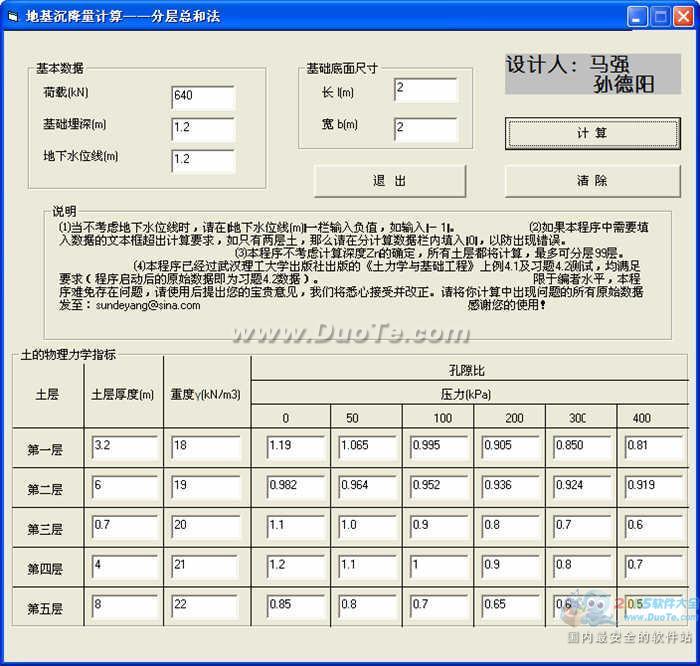Screen dimensions: 700x666
Task: Click the 土层厚度(m) column header
Action: click(123, 395)
